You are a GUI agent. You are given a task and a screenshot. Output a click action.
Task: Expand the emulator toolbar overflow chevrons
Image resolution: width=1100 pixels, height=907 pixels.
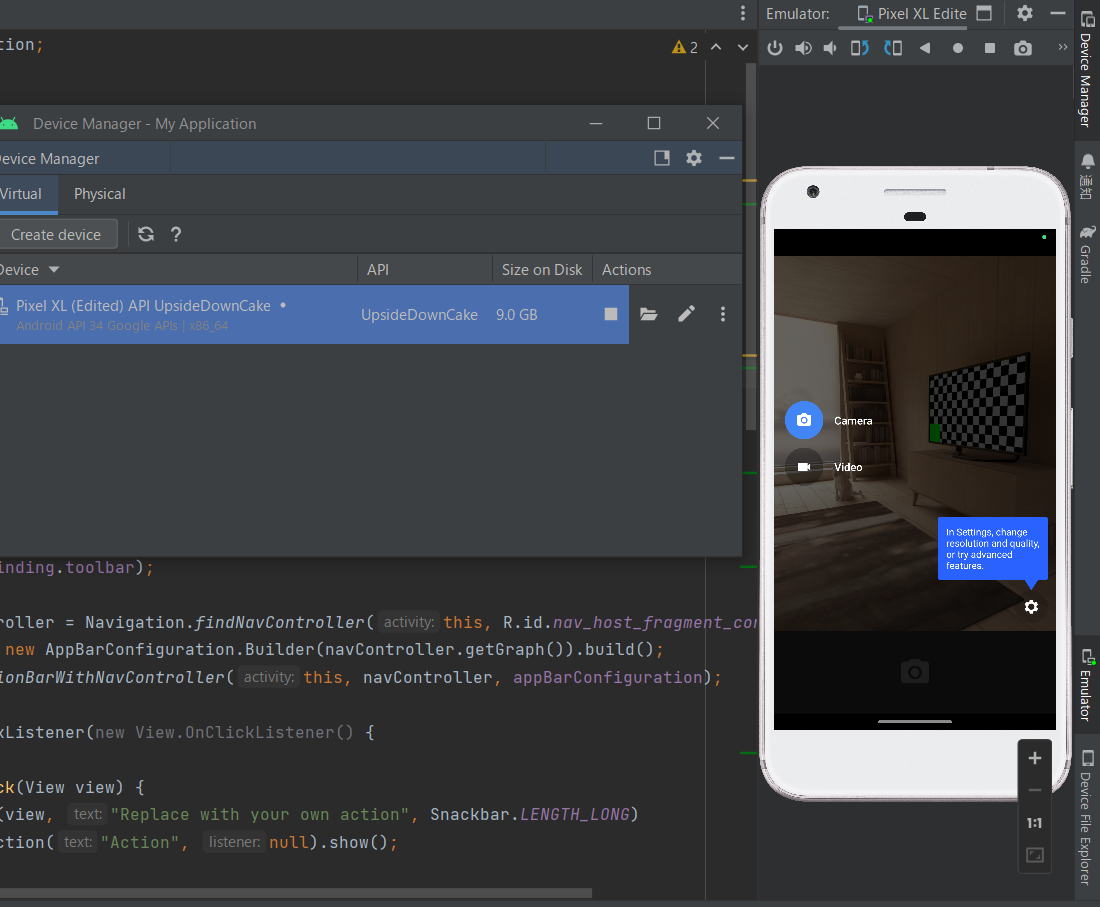(1062, 47)
